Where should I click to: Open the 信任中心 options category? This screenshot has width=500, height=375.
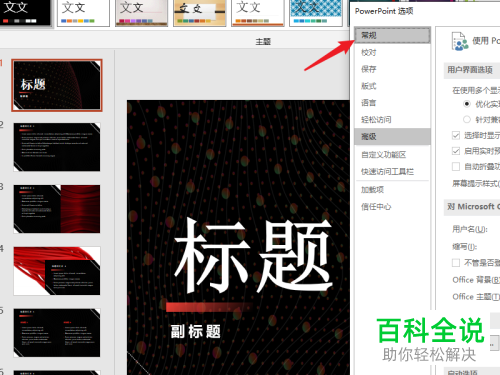pos(392,207)
